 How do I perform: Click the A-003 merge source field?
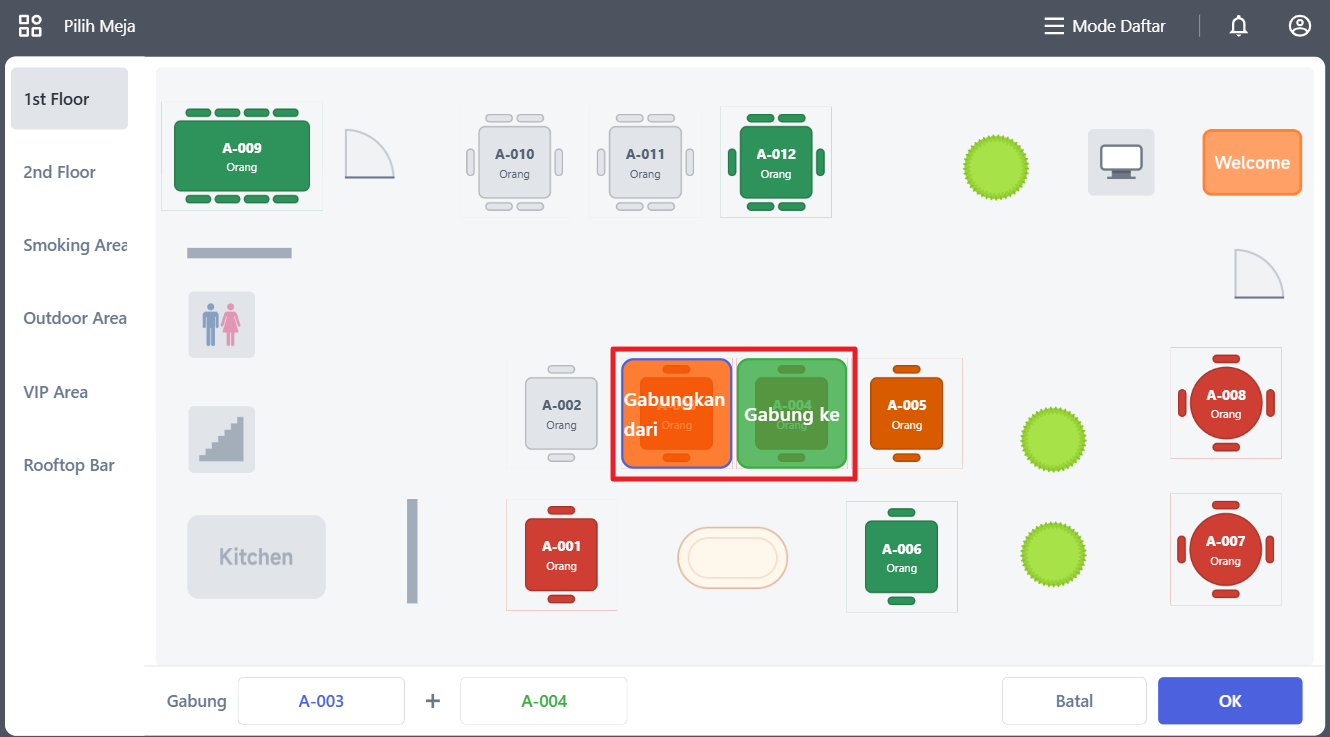pyautogui.click(x=321, y=701)
